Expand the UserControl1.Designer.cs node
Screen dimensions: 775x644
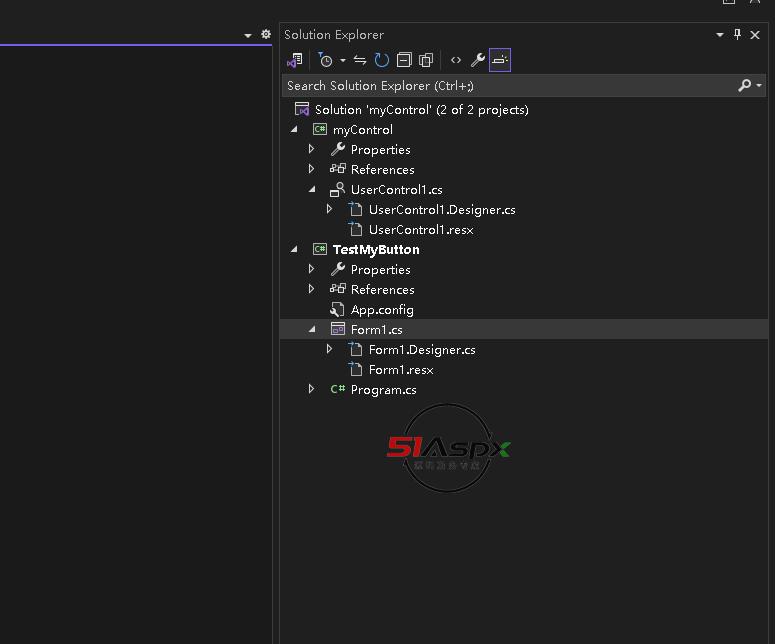point(330,210)
